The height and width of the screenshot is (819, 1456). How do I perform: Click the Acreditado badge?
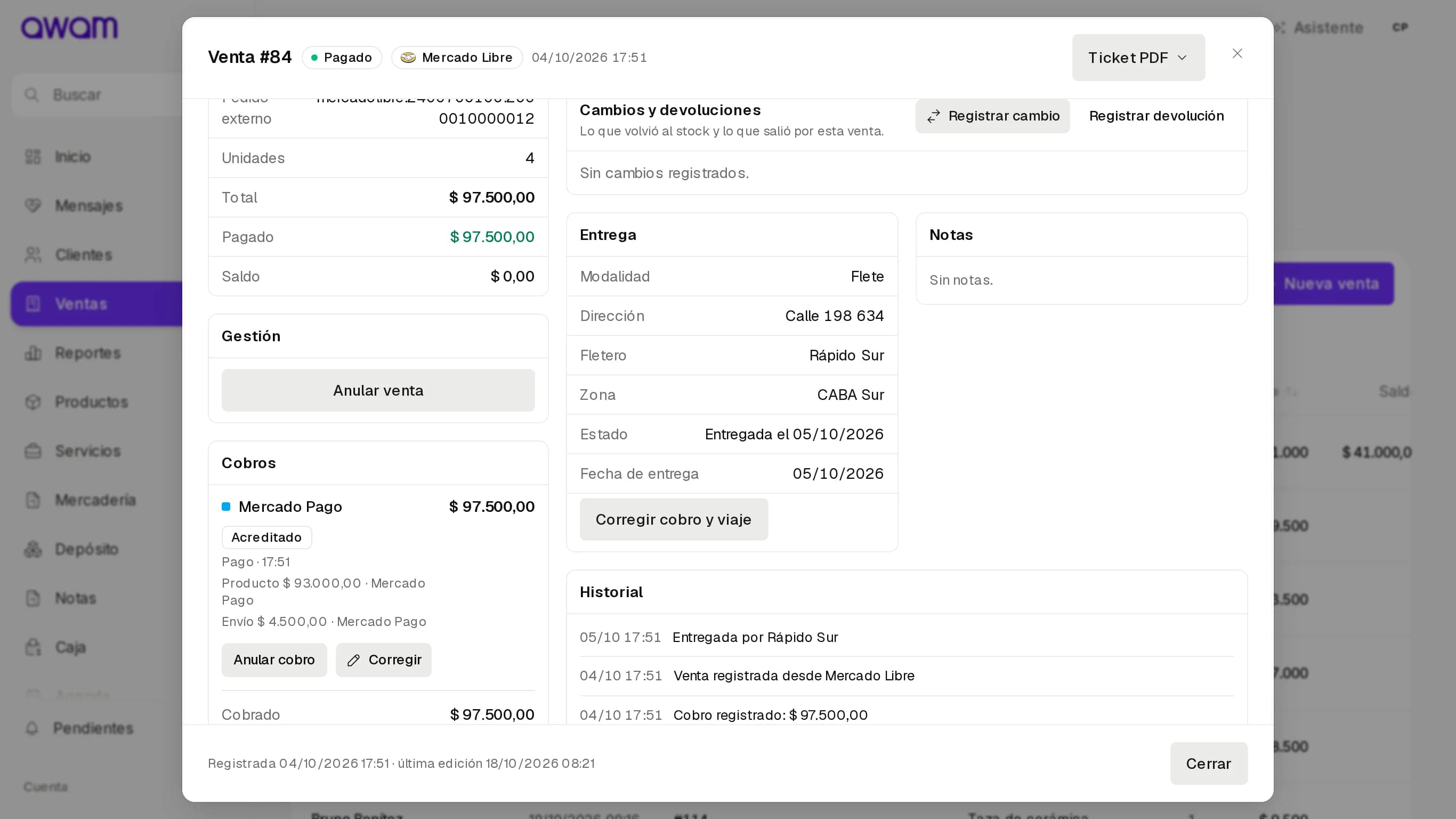[x=267, y=537]
